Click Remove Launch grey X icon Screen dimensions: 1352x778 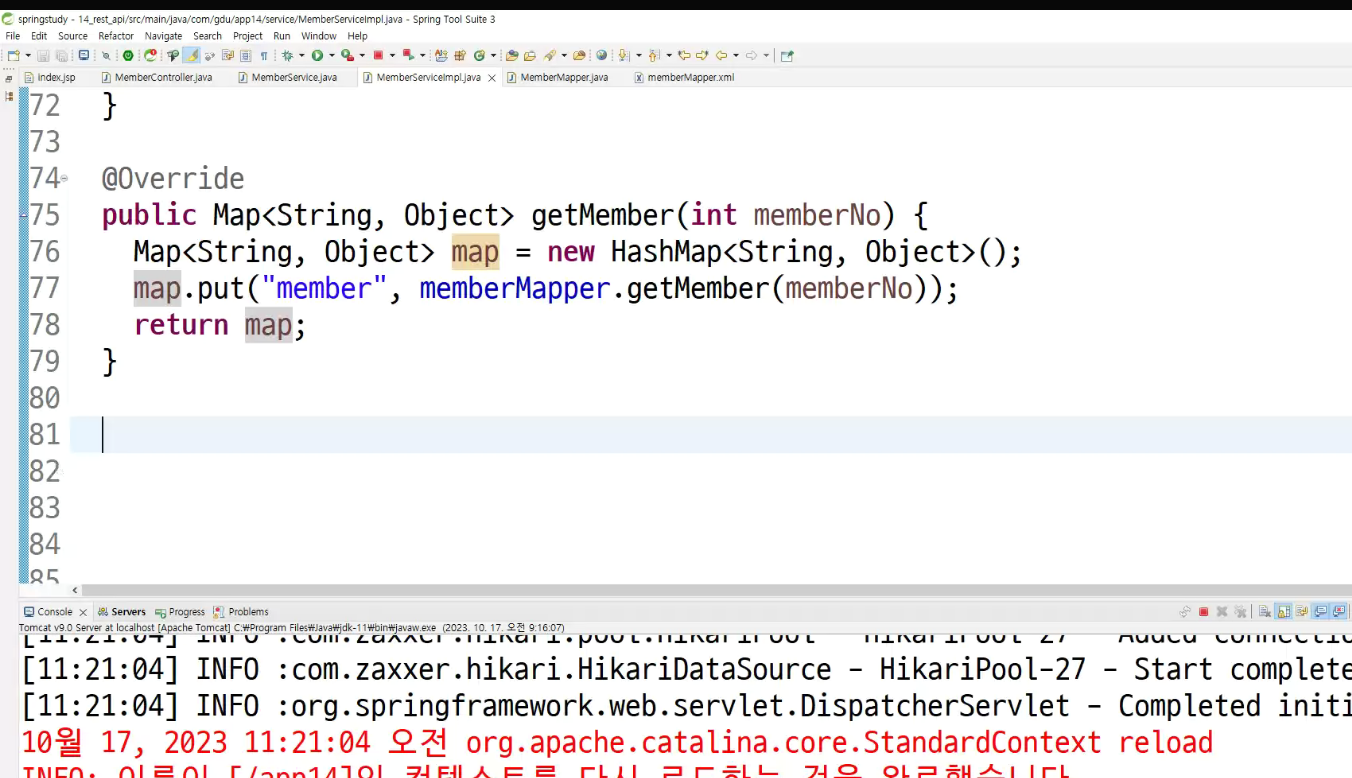point(1222,612)
